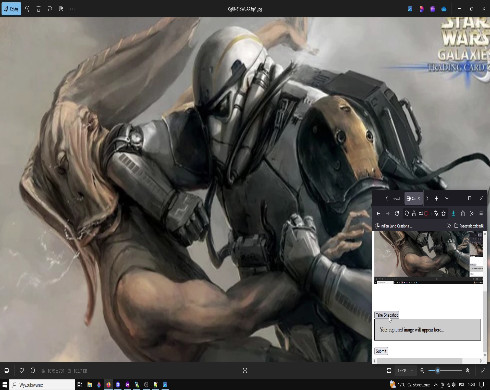Open the file info icon in Photos bottom bar
The image size is (490, 390).
pyautogui.click(x=33, y=370)
